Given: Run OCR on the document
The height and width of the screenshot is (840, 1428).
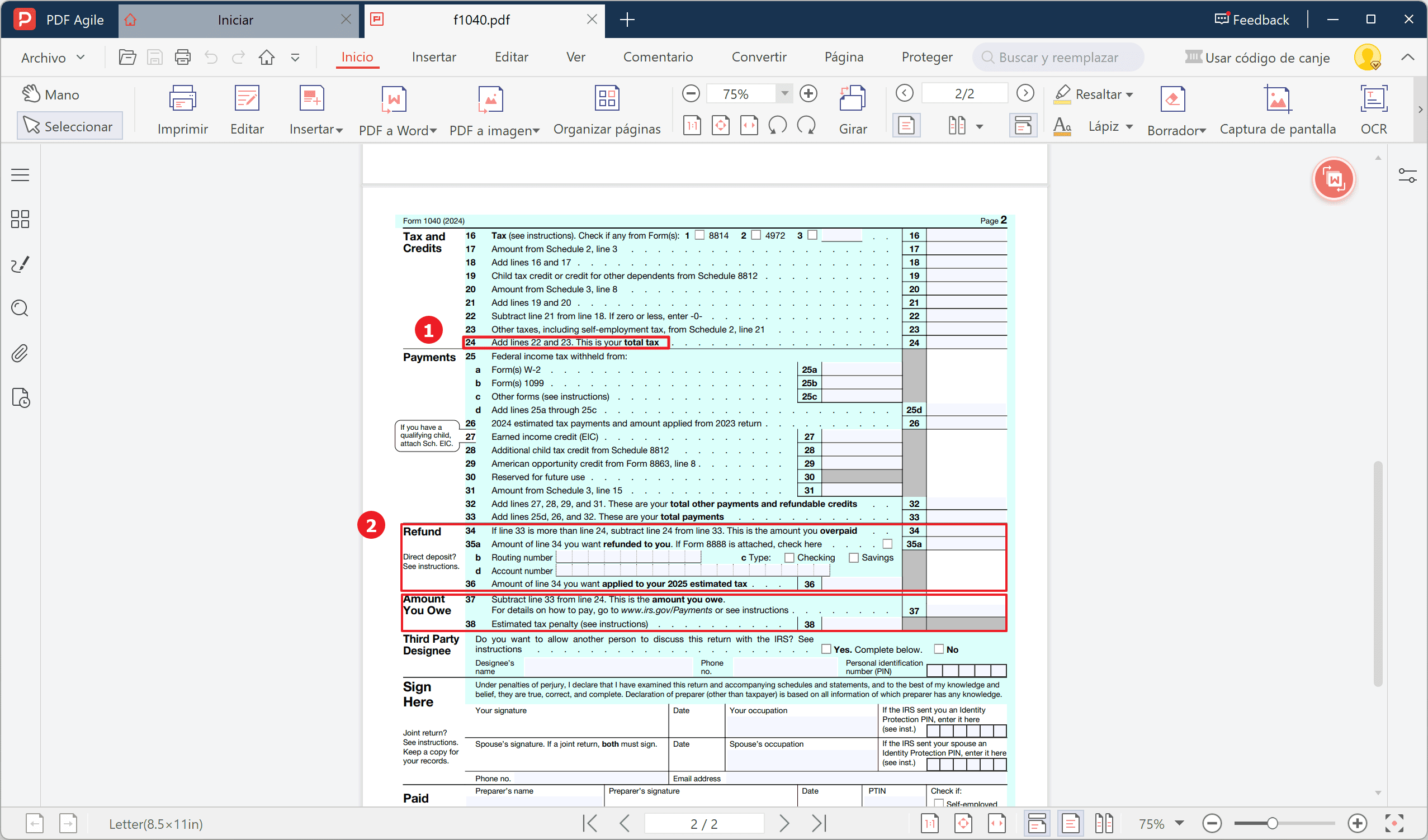Looking at the screenshot, I should tap(1374, 111).
